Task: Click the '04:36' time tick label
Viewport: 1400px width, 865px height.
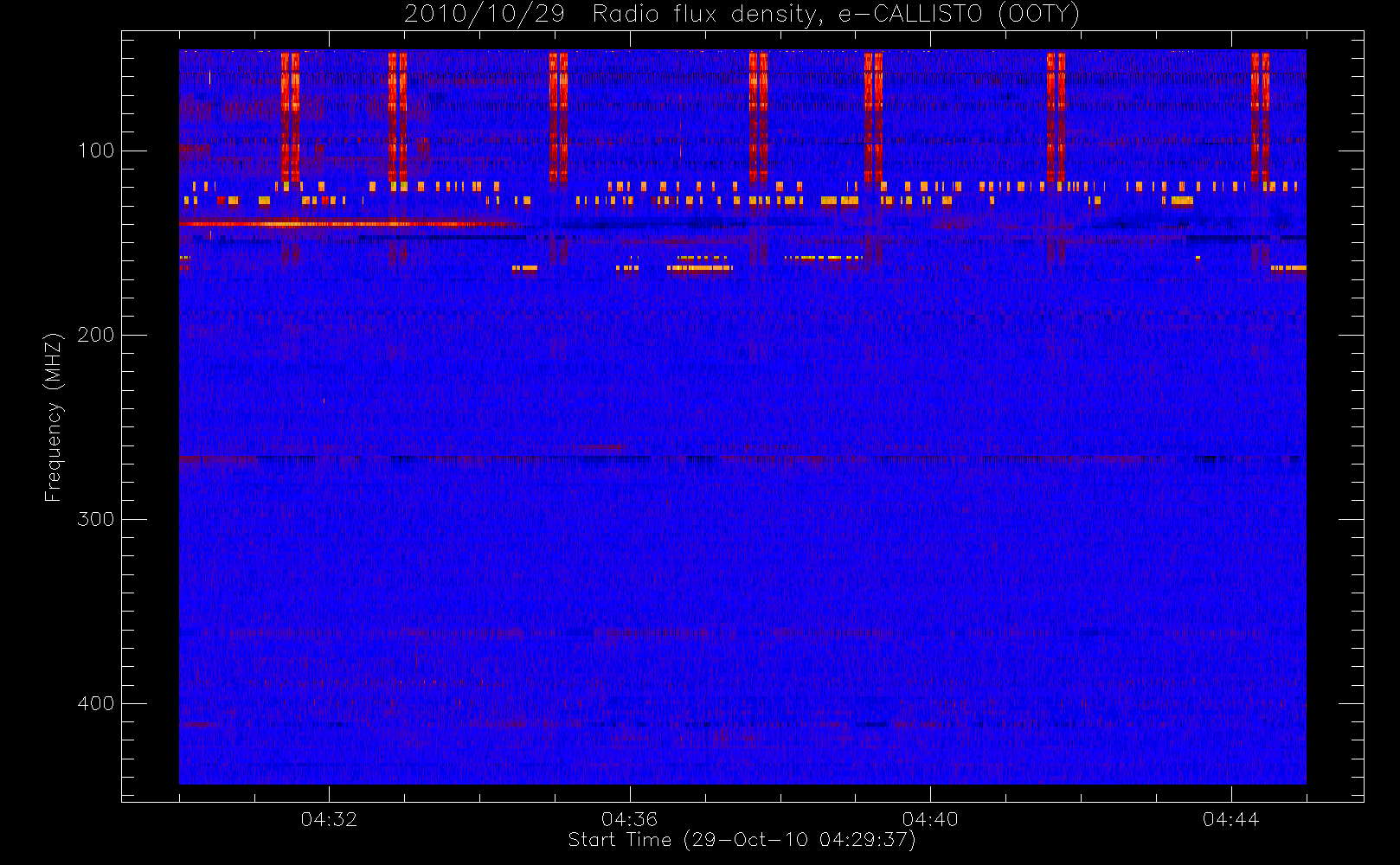Action: (629, 819)
